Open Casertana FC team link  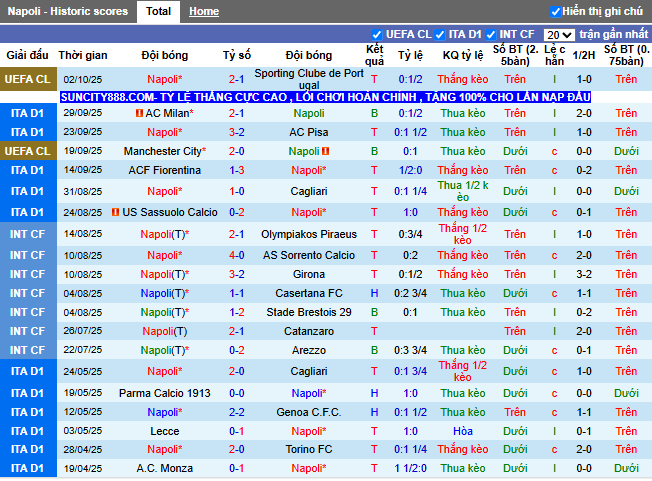[309, 294]
